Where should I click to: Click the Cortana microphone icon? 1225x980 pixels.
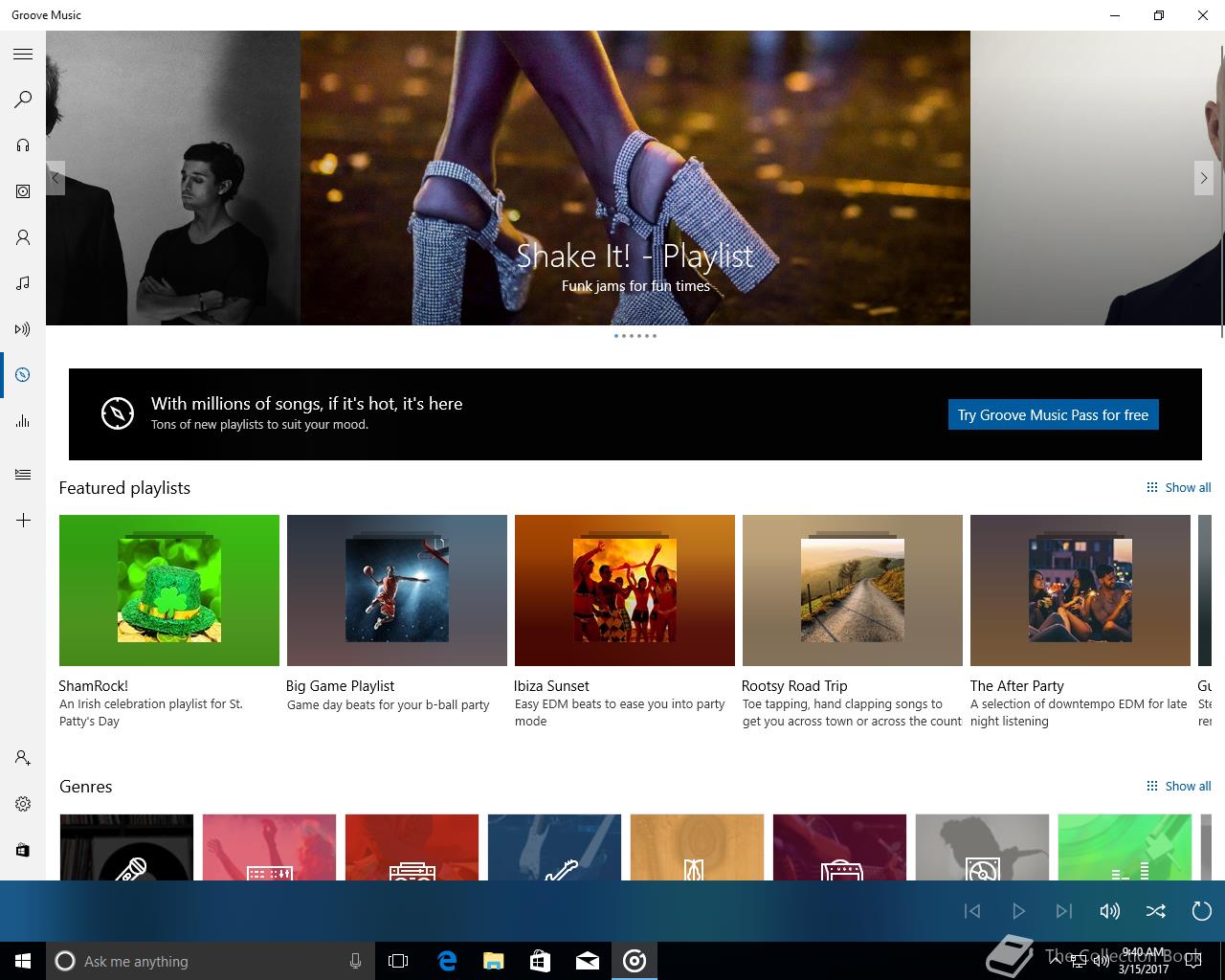355,961
